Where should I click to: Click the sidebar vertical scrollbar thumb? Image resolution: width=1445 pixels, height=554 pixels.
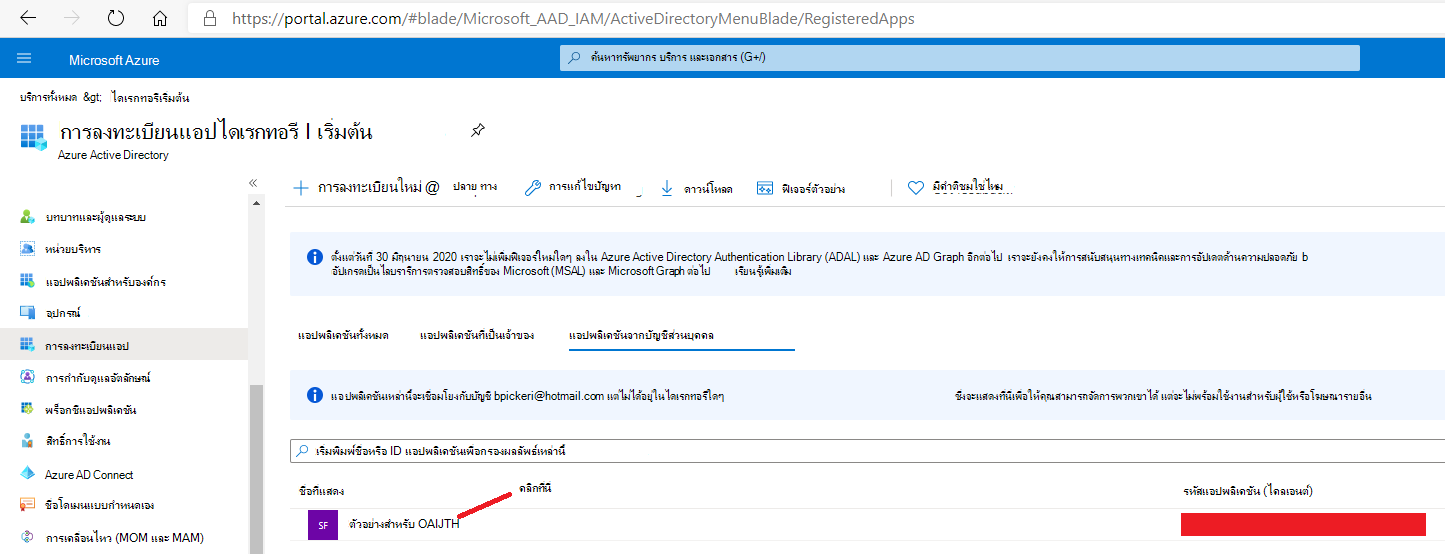256,470
